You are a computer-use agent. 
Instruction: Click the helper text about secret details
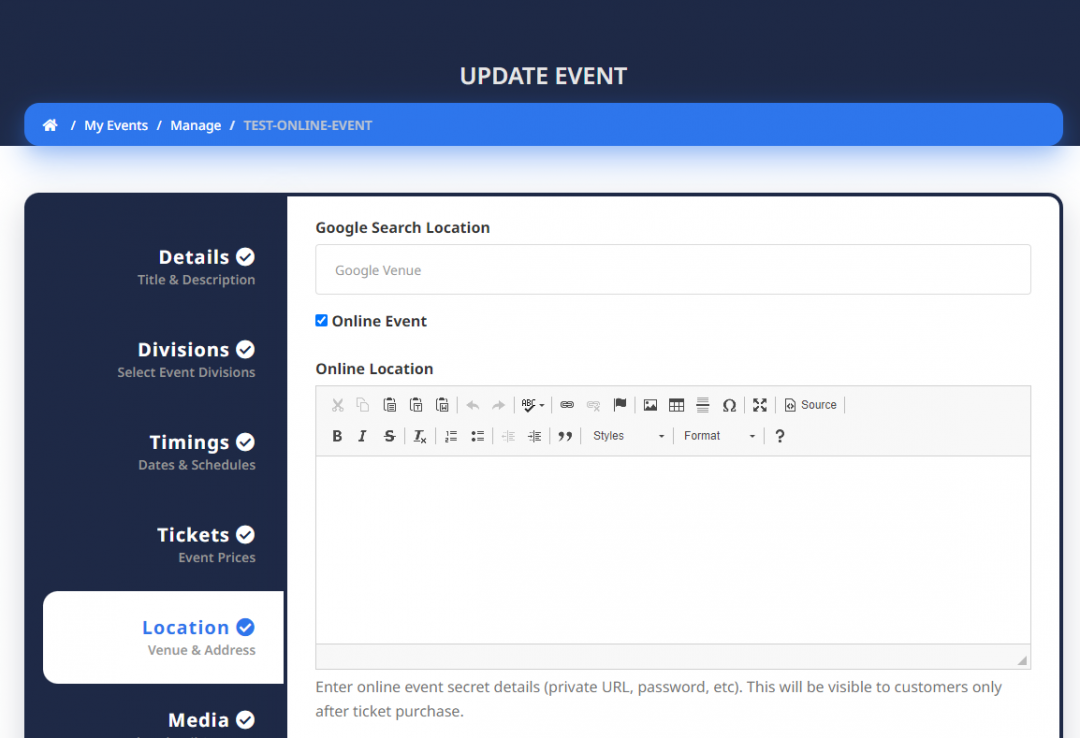[658, 699]
